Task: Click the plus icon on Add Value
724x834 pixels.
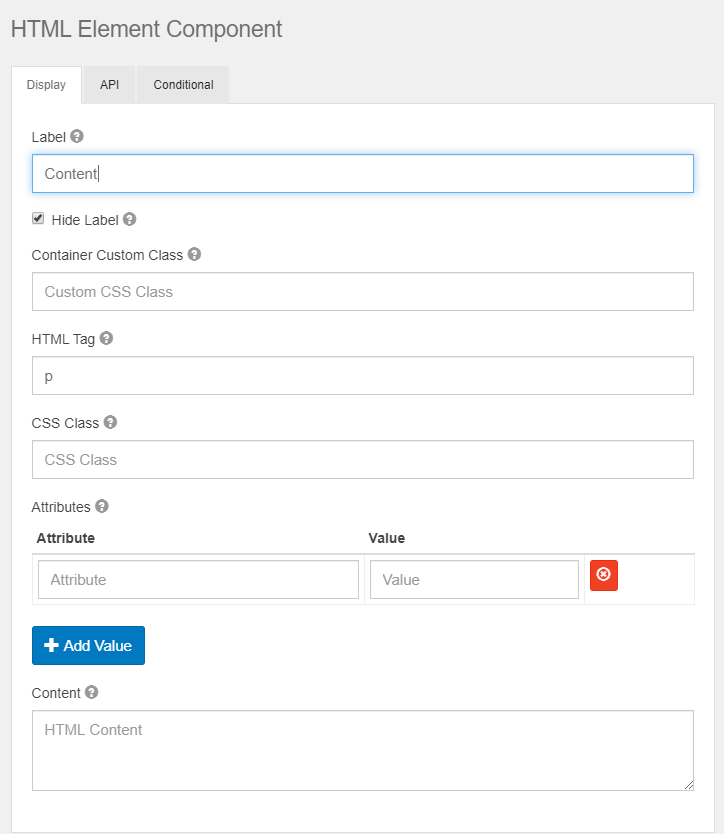Action: click(52, 645)
